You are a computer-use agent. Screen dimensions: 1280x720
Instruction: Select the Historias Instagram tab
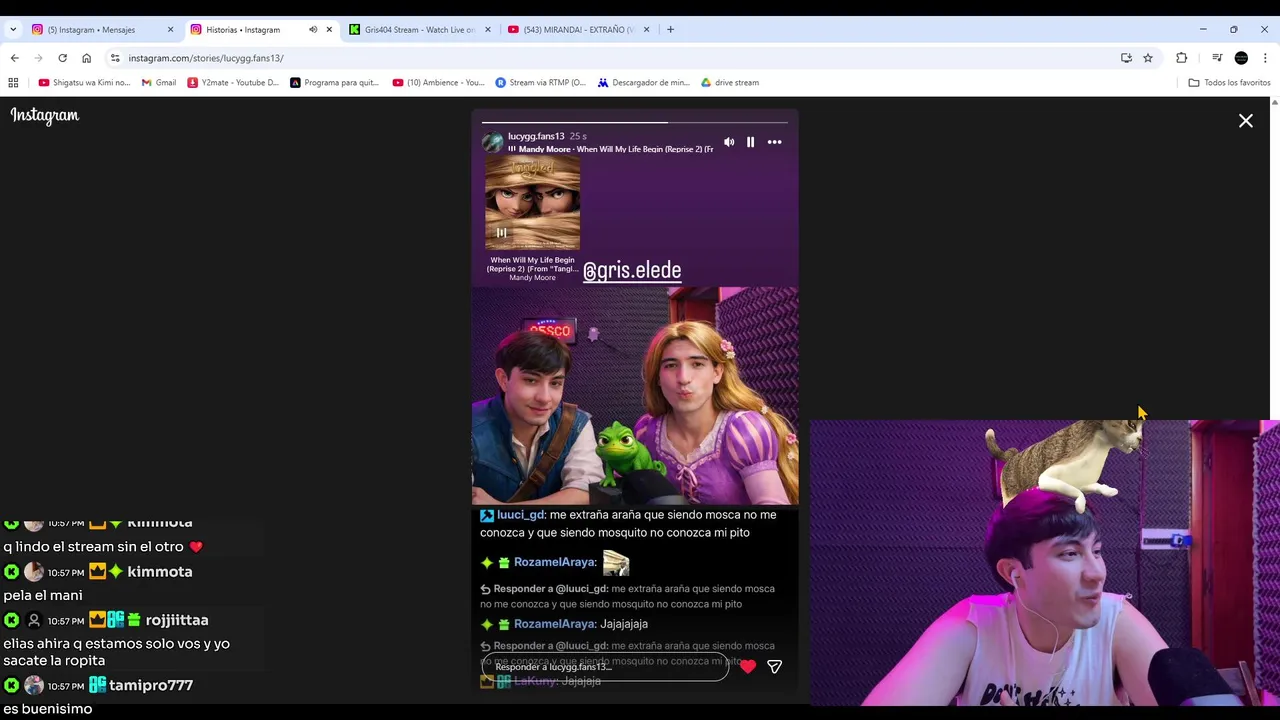coord(261,29)
